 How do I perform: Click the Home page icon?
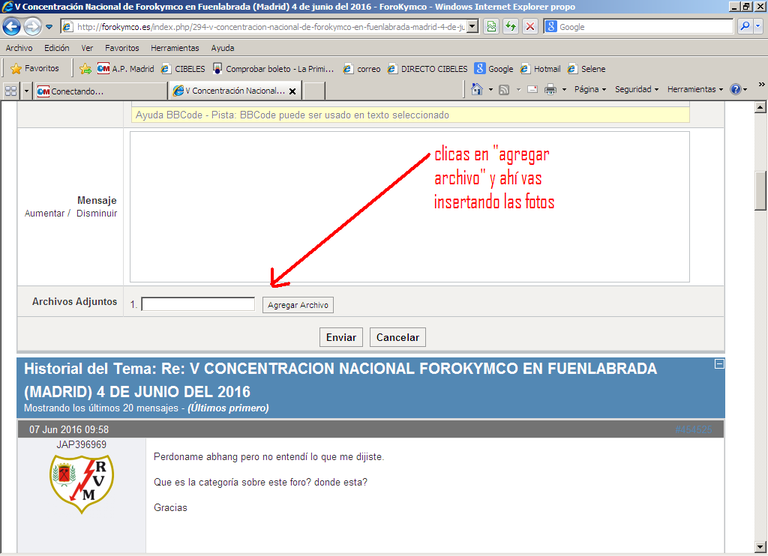click(x=477, y=89)
